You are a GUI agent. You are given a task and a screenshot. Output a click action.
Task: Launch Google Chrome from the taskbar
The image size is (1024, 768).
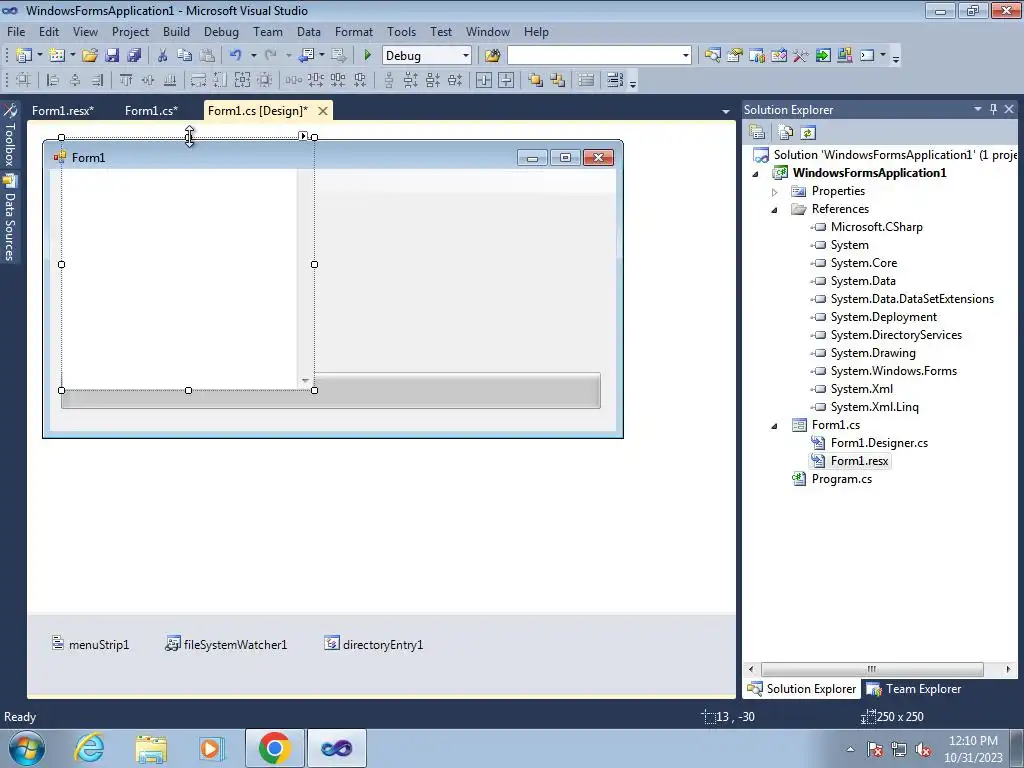[x=274, y=748]
